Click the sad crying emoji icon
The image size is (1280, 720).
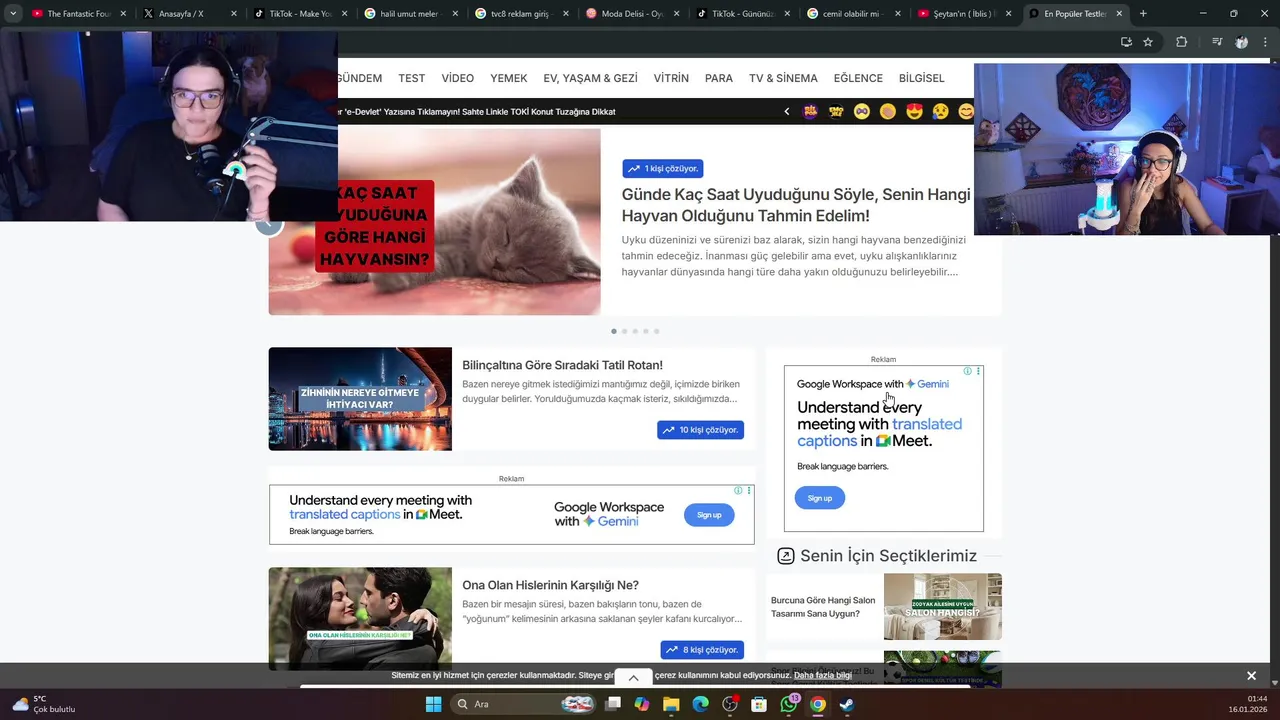(940, 111)
